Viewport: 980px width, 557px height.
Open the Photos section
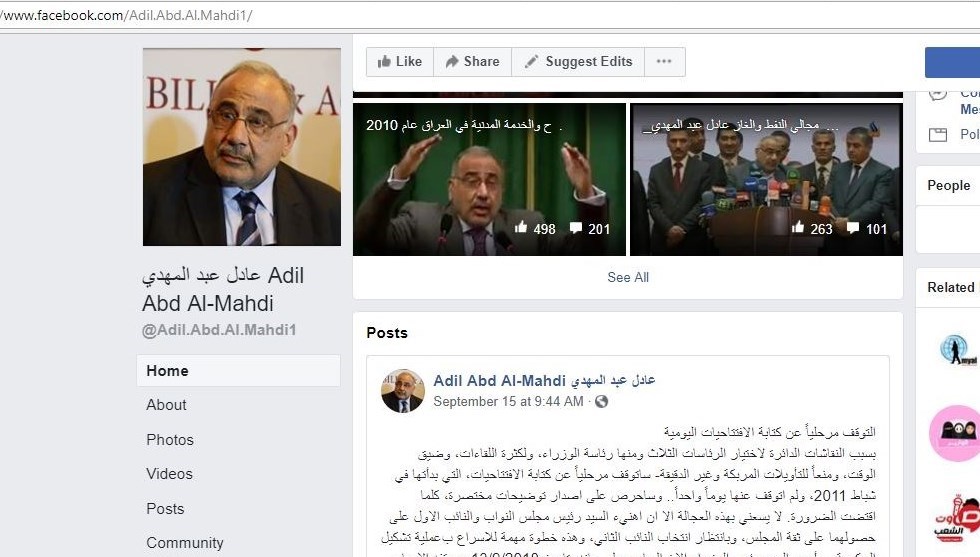point(170,440)
